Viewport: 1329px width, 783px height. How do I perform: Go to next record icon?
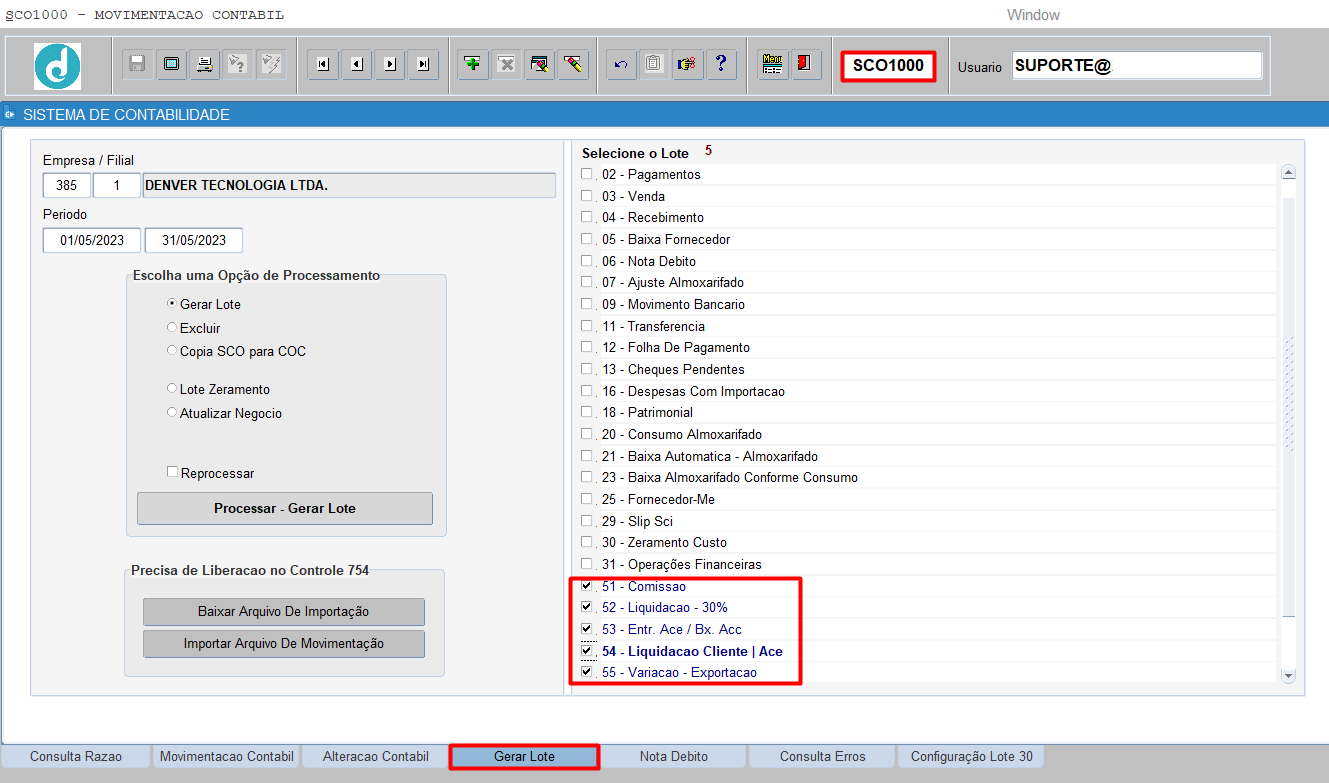(x=390, y=64)
